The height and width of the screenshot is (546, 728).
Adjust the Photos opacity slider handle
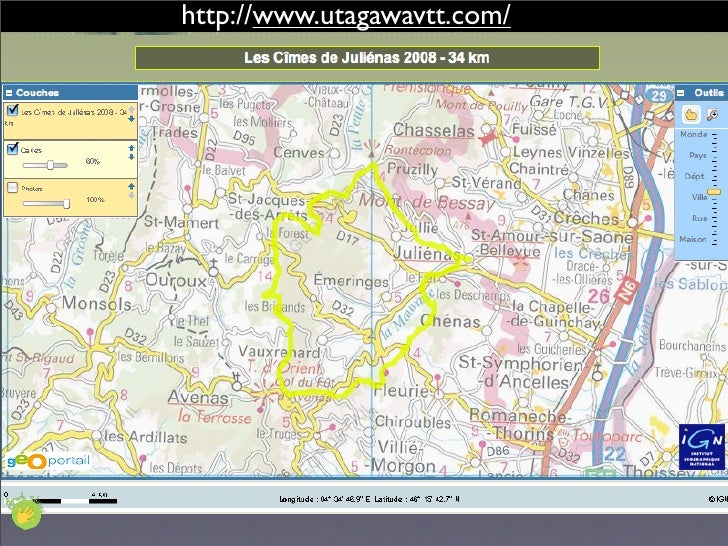[x=66, y=203]
